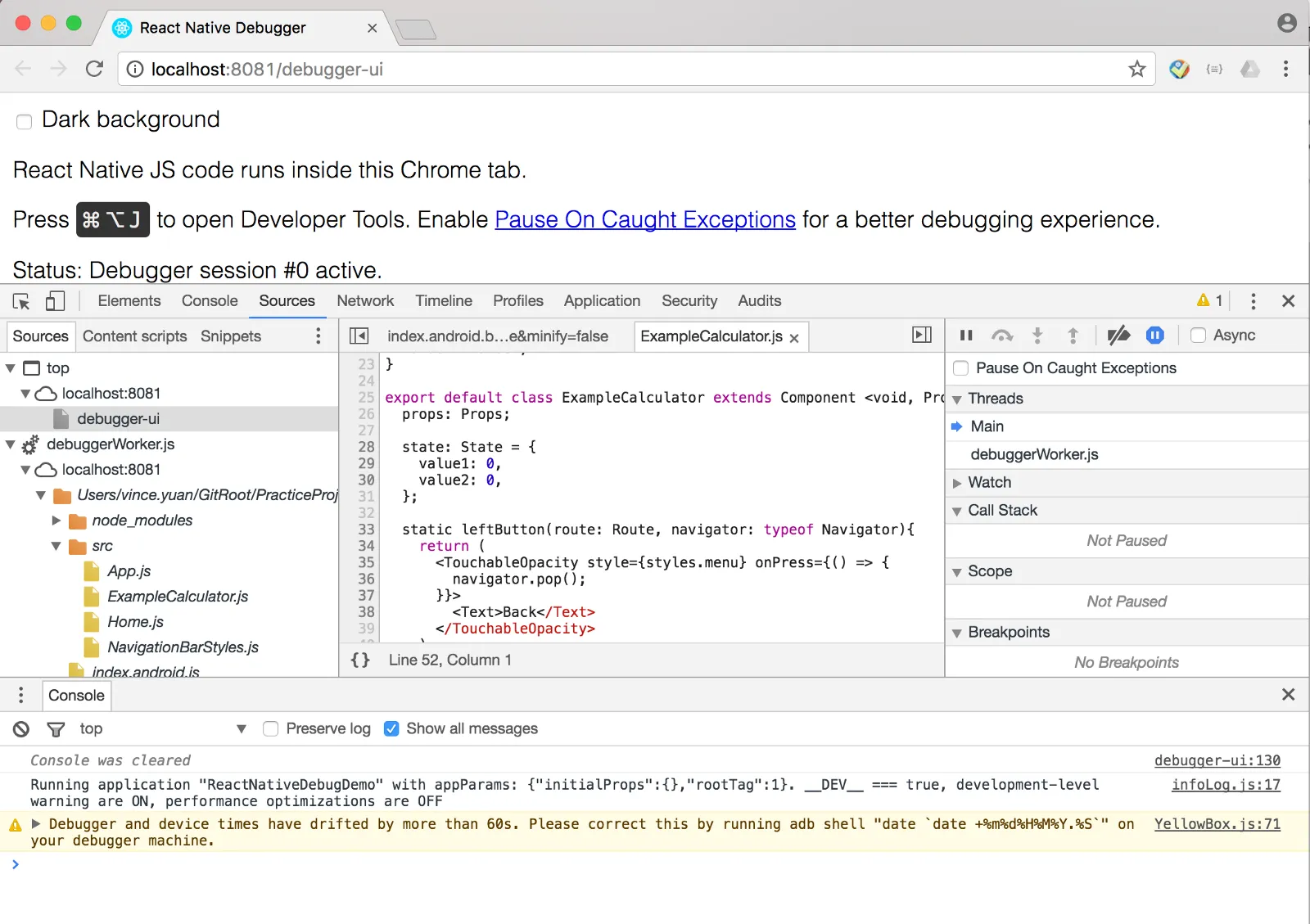
Task: Open the debugger-ui:130 source link
Action: pos(1217,760)
